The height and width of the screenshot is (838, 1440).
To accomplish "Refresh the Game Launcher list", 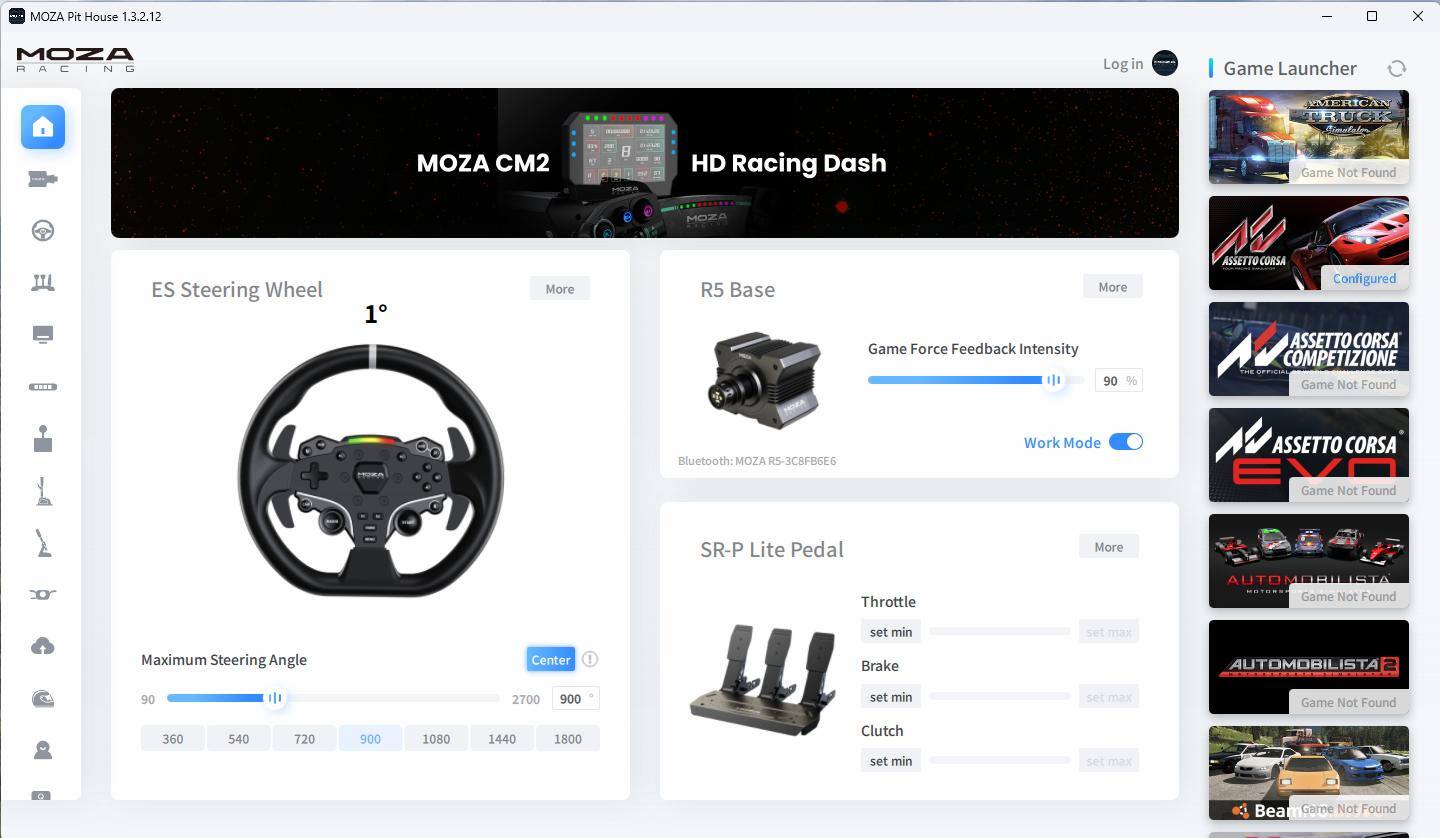I will coord(1397,68).
